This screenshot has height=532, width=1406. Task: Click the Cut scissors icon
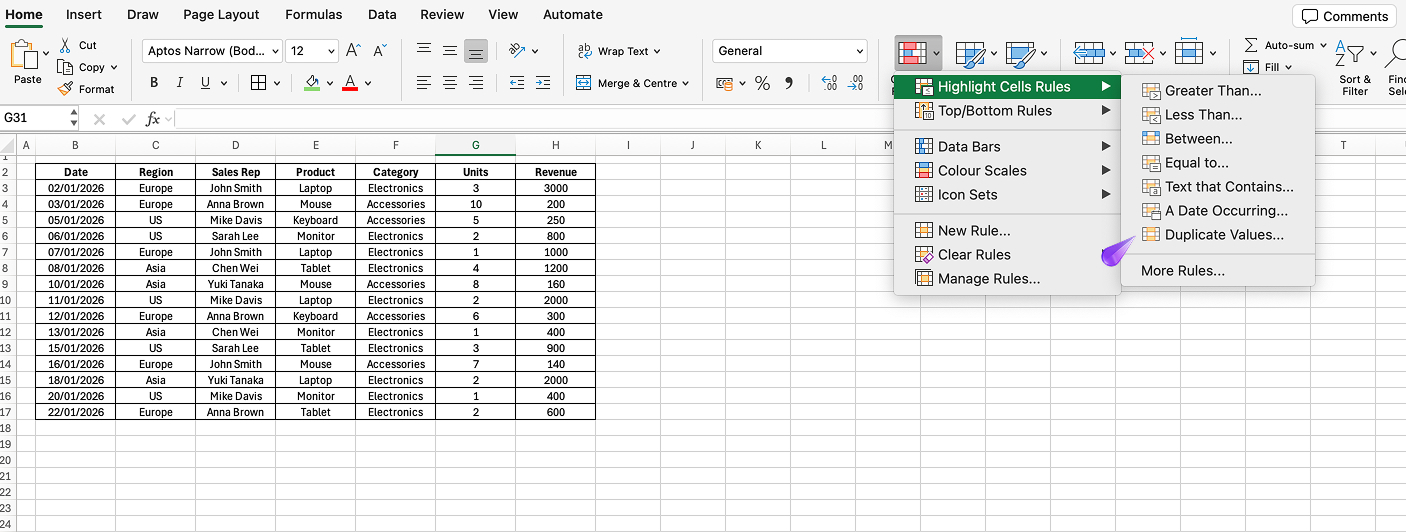click(x=65, y=45)
